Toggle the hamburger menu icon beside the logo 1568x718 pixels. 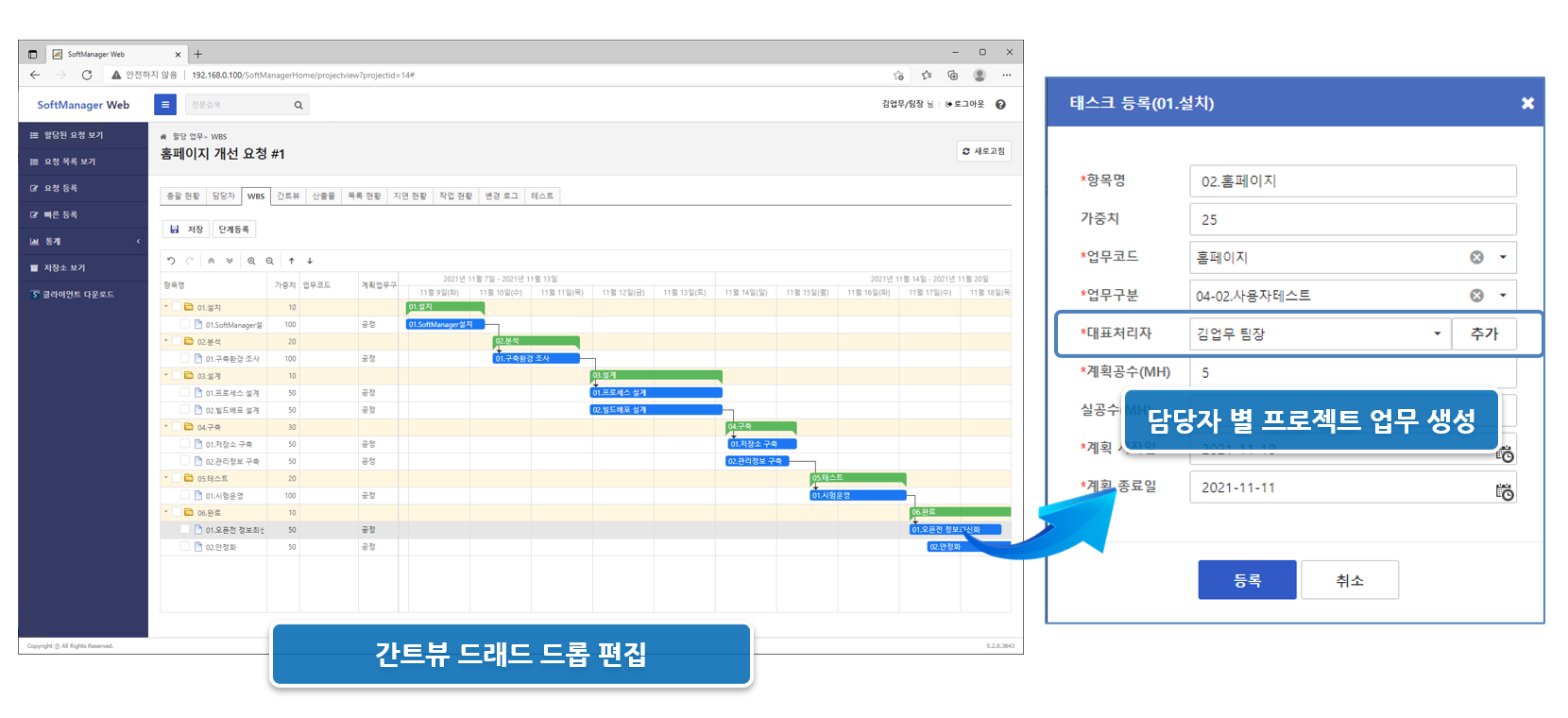pyautogui.click(x=165, y=105)
